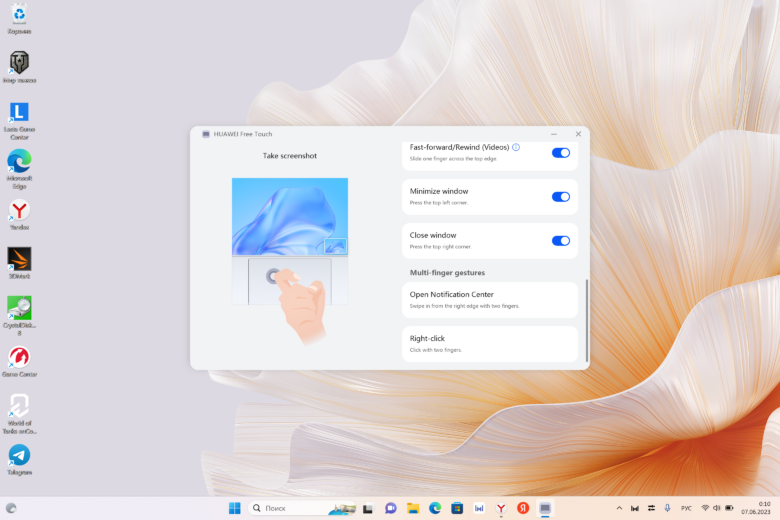Expand the hidden system tray icons chevron
This screenshot has width=780, height=520.
[619, 508]
